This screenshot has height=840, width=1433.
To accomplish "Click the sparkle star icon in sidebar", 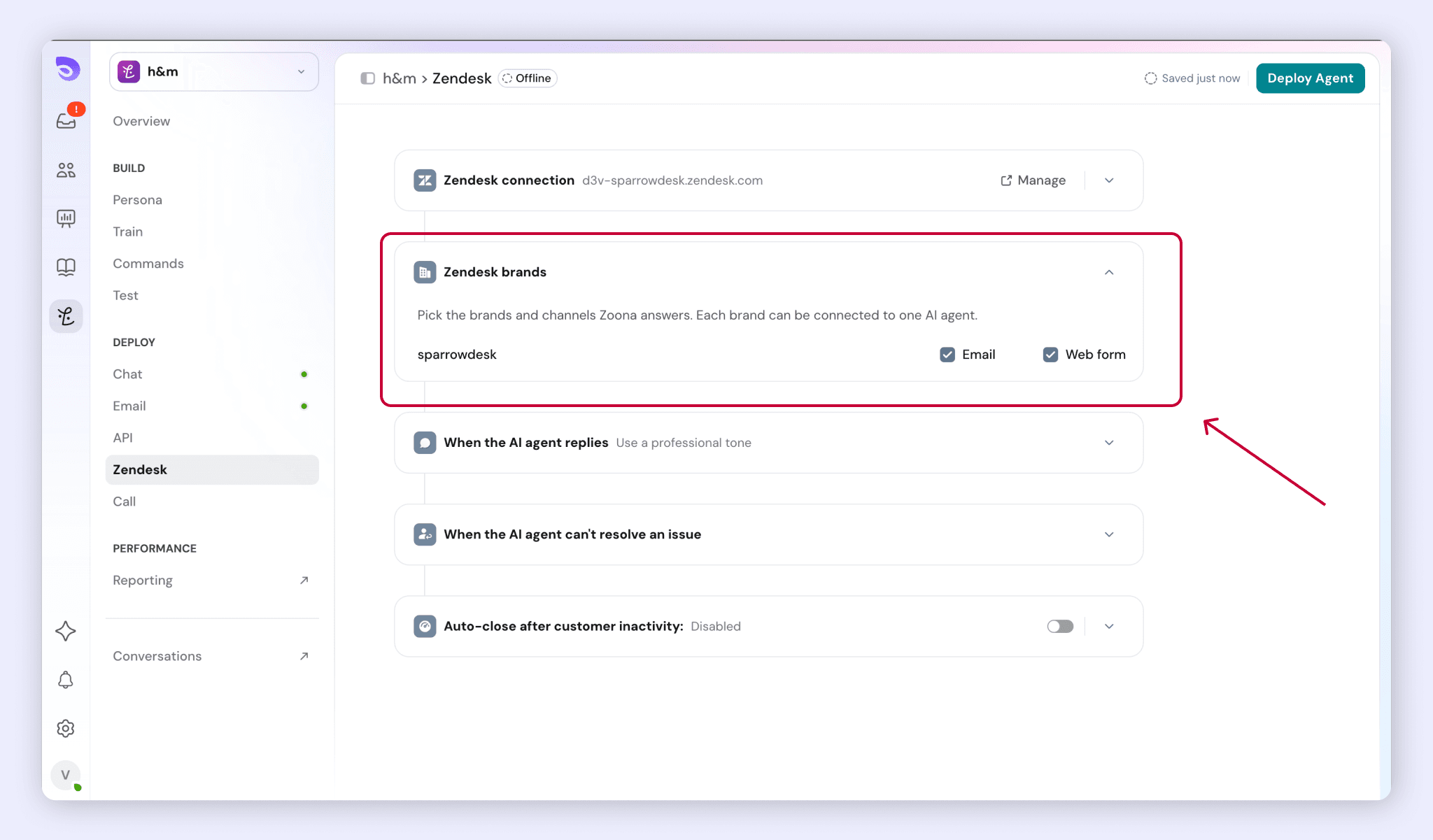I will click(66, 631).
